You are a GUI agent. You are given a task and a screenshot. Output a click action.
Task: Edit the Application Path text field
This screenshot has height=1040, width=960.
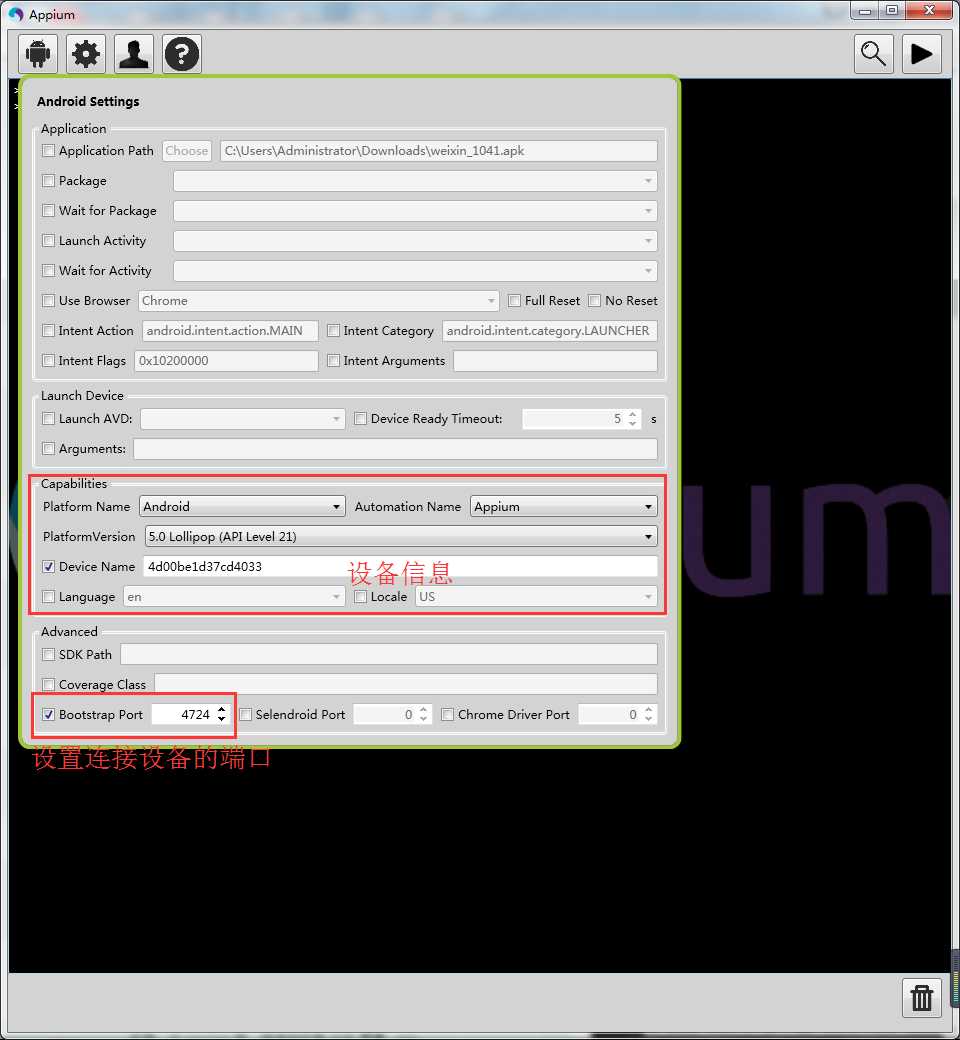(x=439, y=151)
